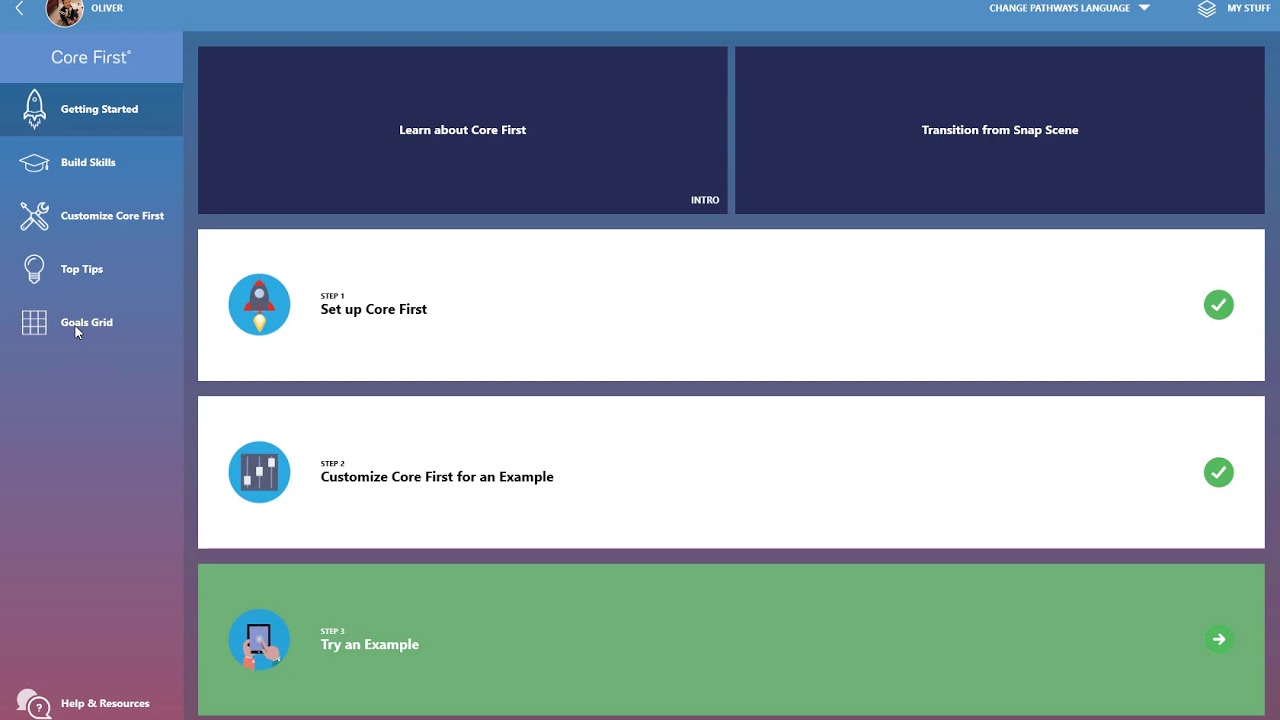Viewport: 1280px width, 720px height.
Task: Open Build Skills section
Action: point(91,162)
